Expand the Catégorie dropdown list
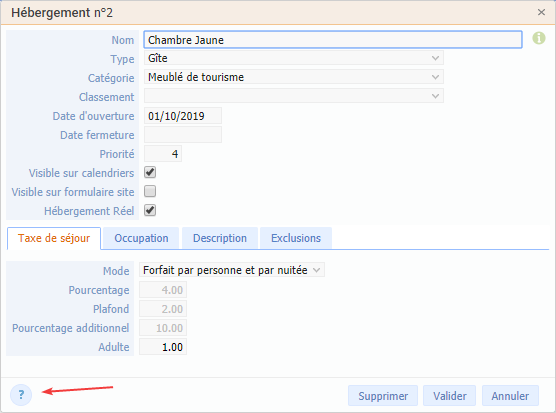The height and width of the screenshot is (413, 556). coord(294,77)
